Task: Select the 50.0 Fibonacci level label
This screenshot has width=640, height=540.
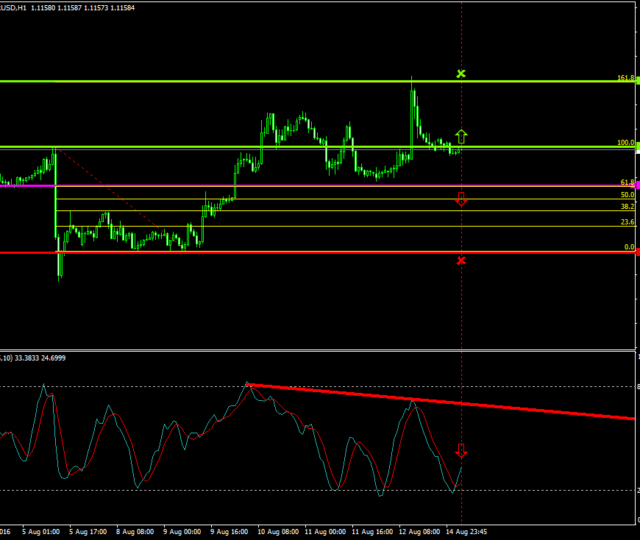Action: pos(627,194)
